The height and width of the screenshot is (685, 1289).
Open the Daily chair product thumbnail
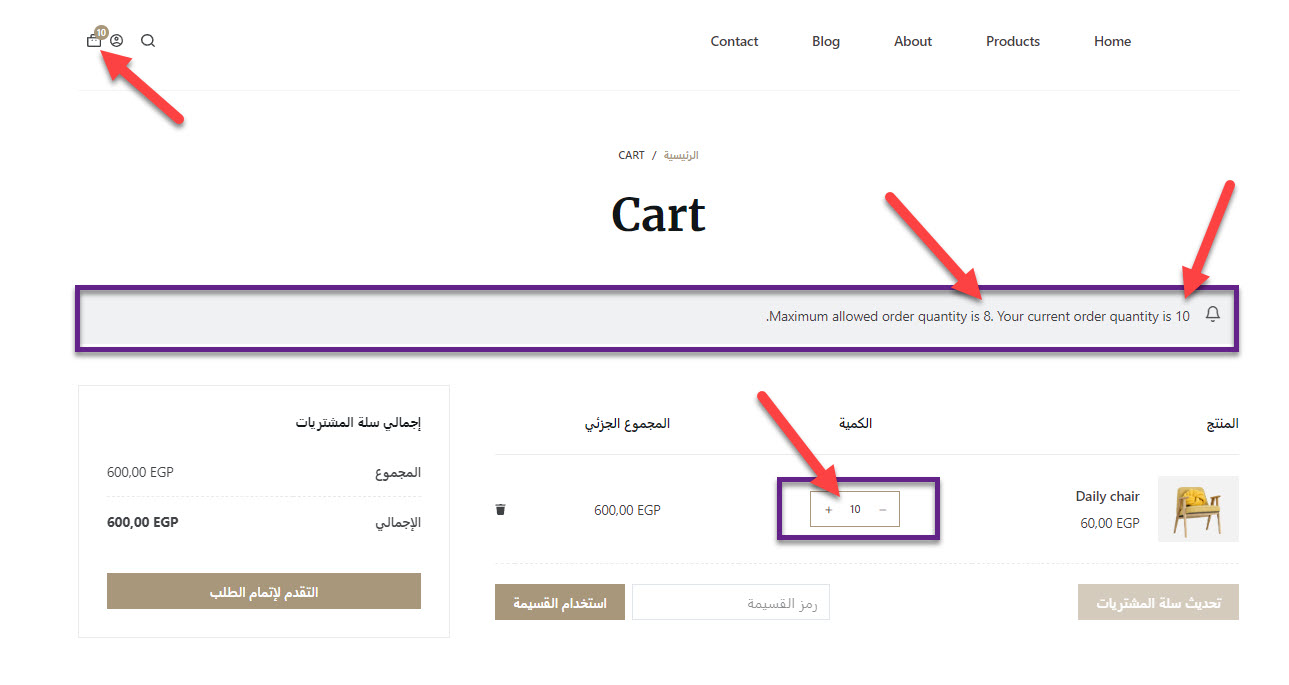pyautogui.click(x=1198, y=509)
